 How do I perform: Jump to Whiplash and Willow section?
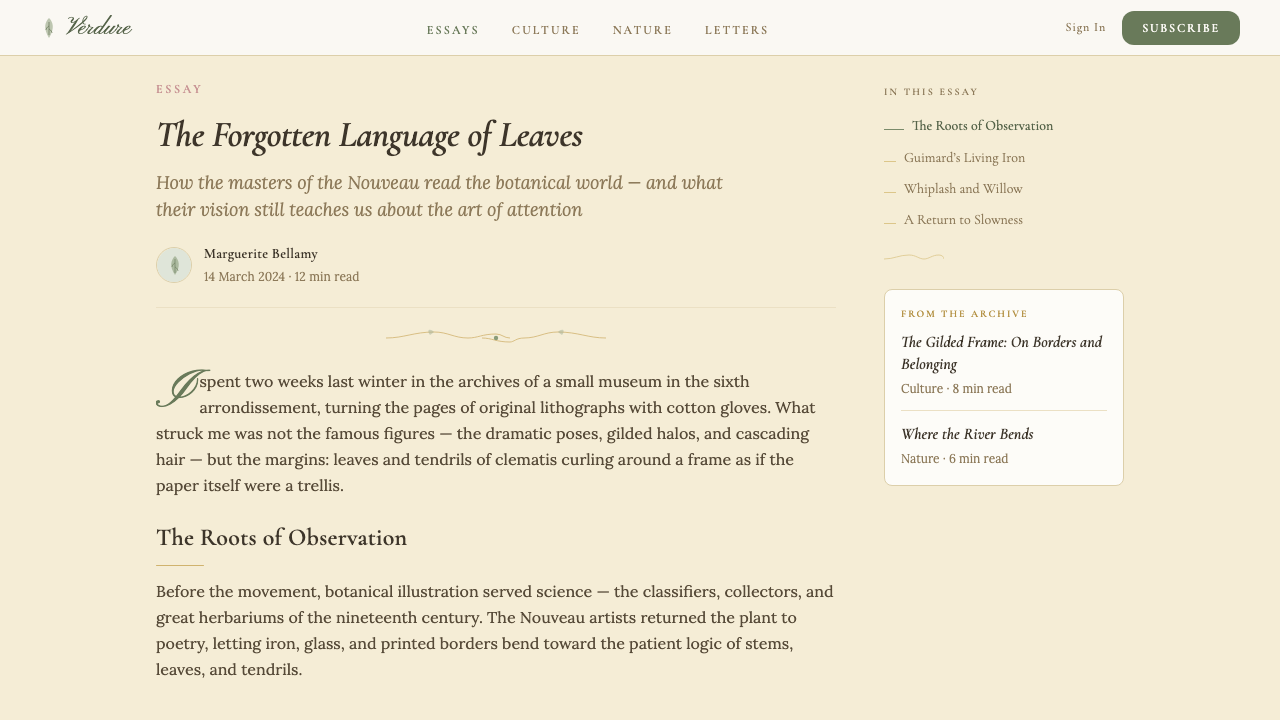click(963, 189)
